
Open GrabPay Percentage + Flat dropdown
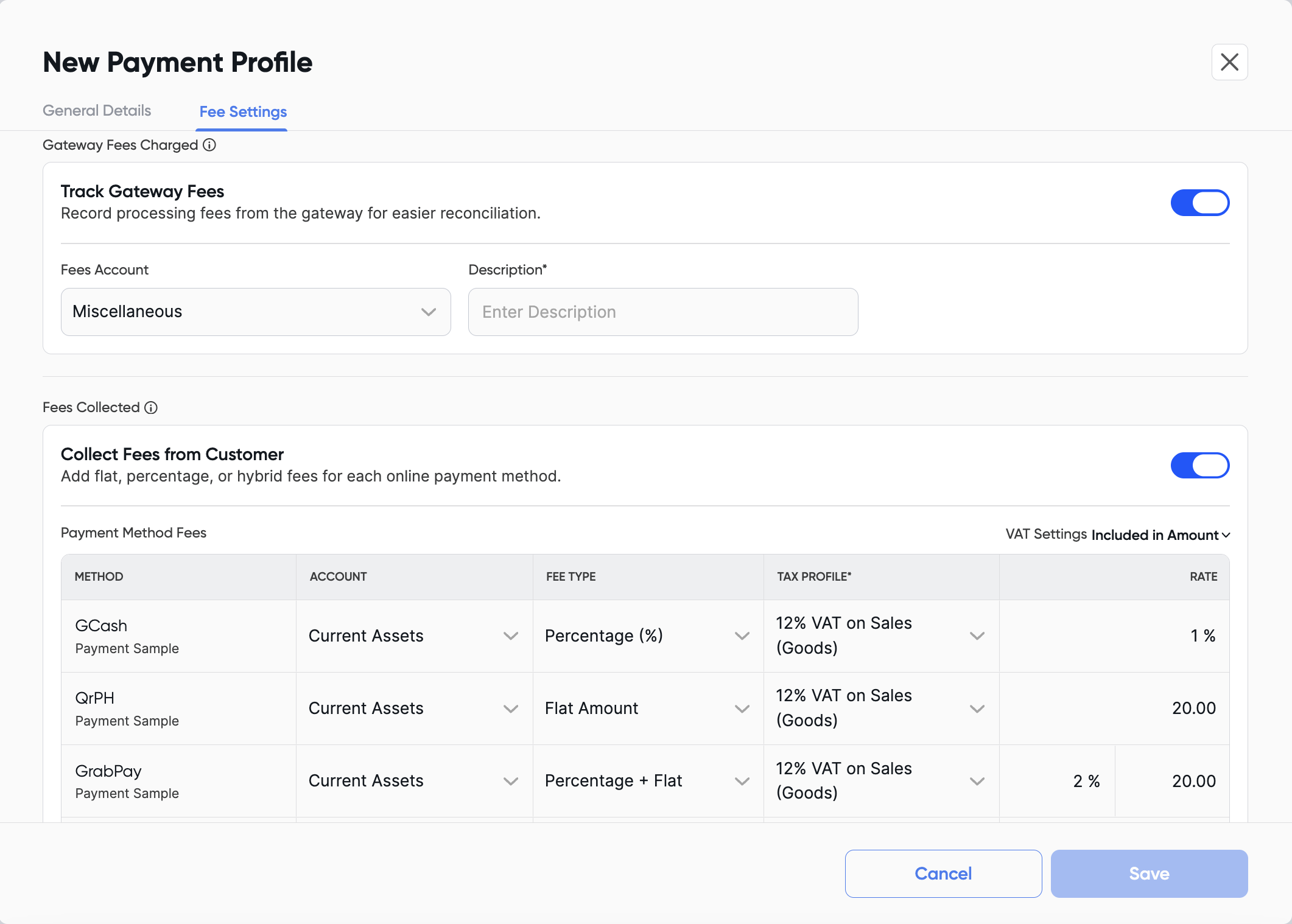pyautogui.click(x=647, y=781)
